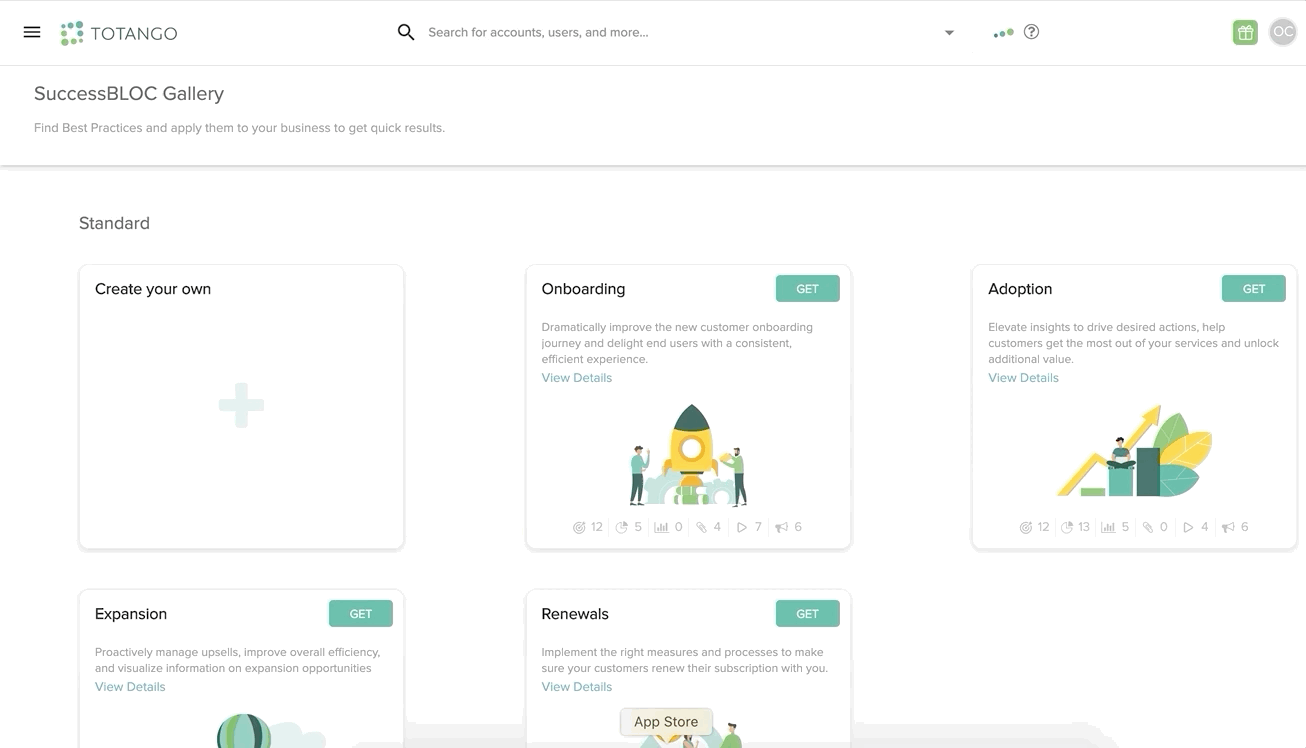Open the help question mark icon

(1032, 32)
